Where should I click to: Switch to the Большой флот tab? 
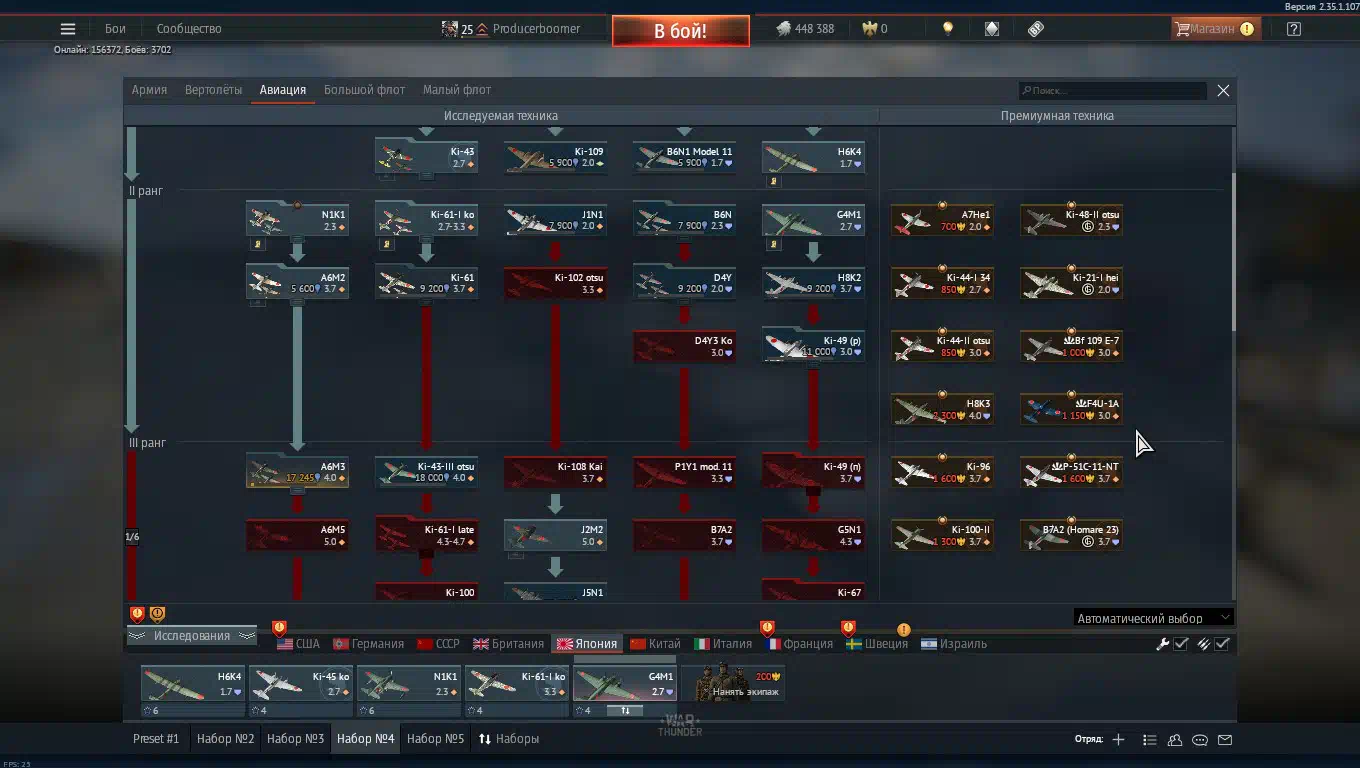tap(364, 90)
